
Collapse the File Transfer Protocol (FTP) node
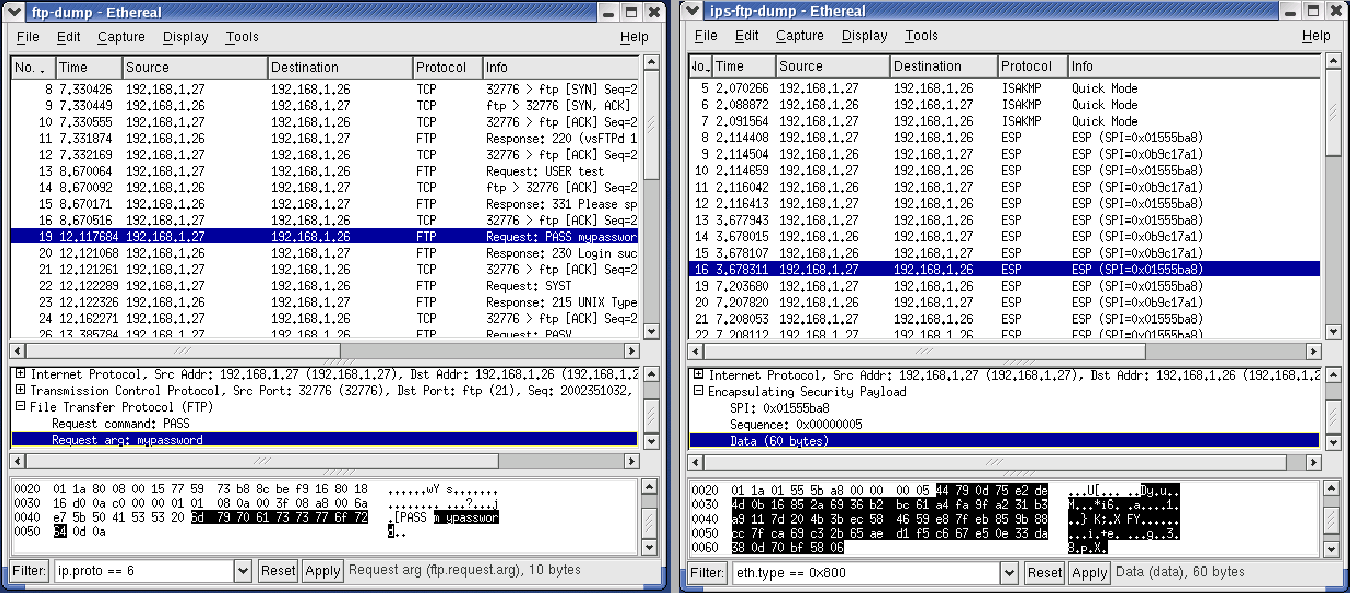coord(21,407)
